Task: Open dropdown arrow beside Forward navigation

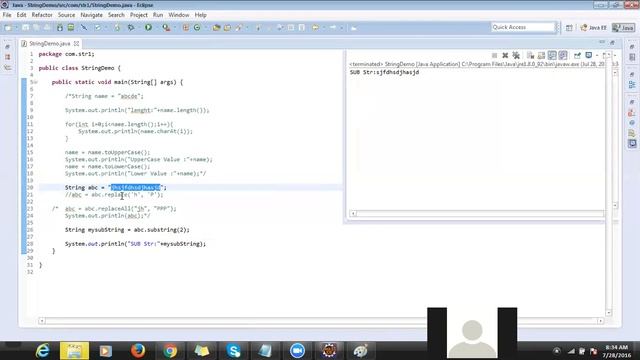Action: click(342, 28)
